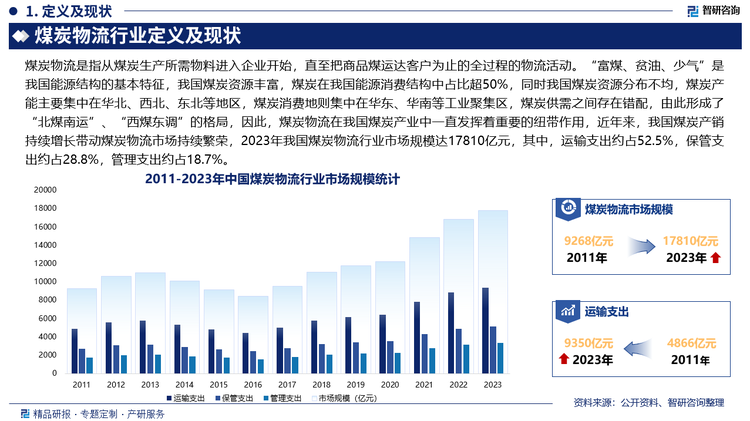This screenshot has height=421, width=750.
Task: Click the chart title 2011-2023年中国煤炭物流行业市场规模统计
Action: pos(272,179)
